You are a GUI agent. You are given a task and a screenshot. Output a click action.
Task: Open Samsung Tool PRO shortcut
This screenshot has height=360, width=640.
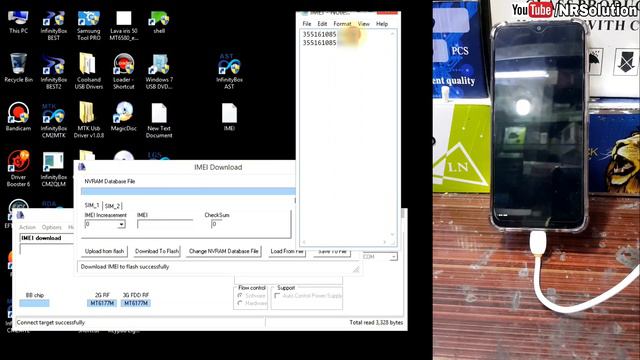coord(89,25)
